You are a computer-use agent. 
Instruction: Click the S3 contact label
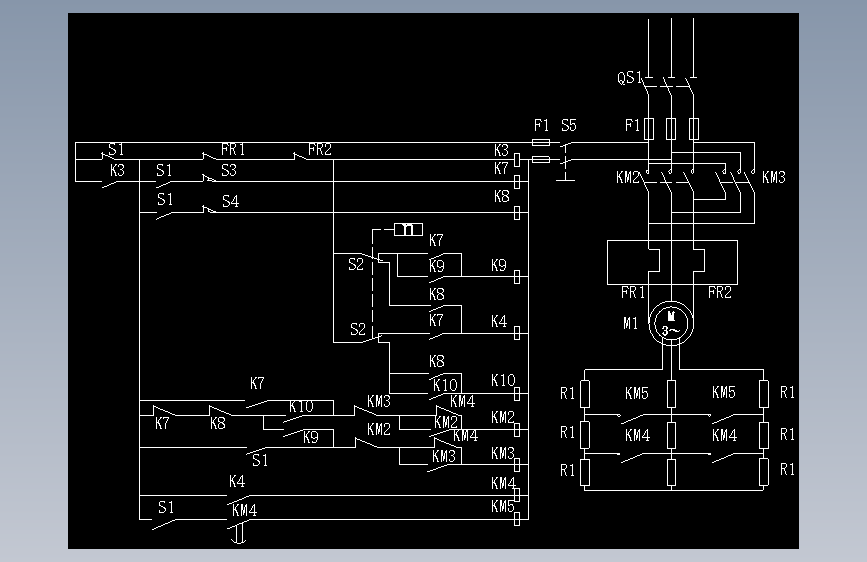(x=229, y=170)
